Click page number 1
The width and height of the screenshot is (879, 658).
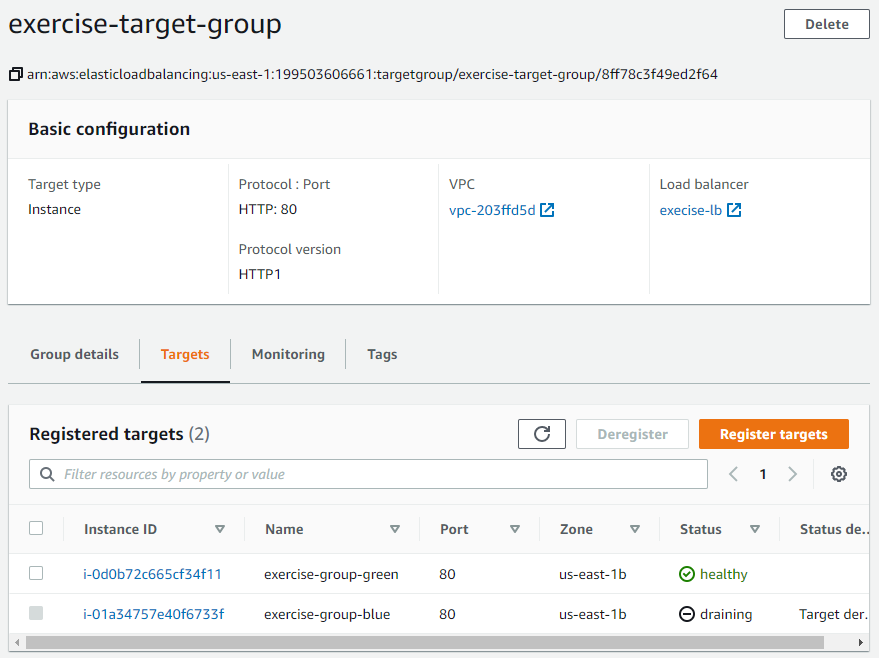[762, 474]
